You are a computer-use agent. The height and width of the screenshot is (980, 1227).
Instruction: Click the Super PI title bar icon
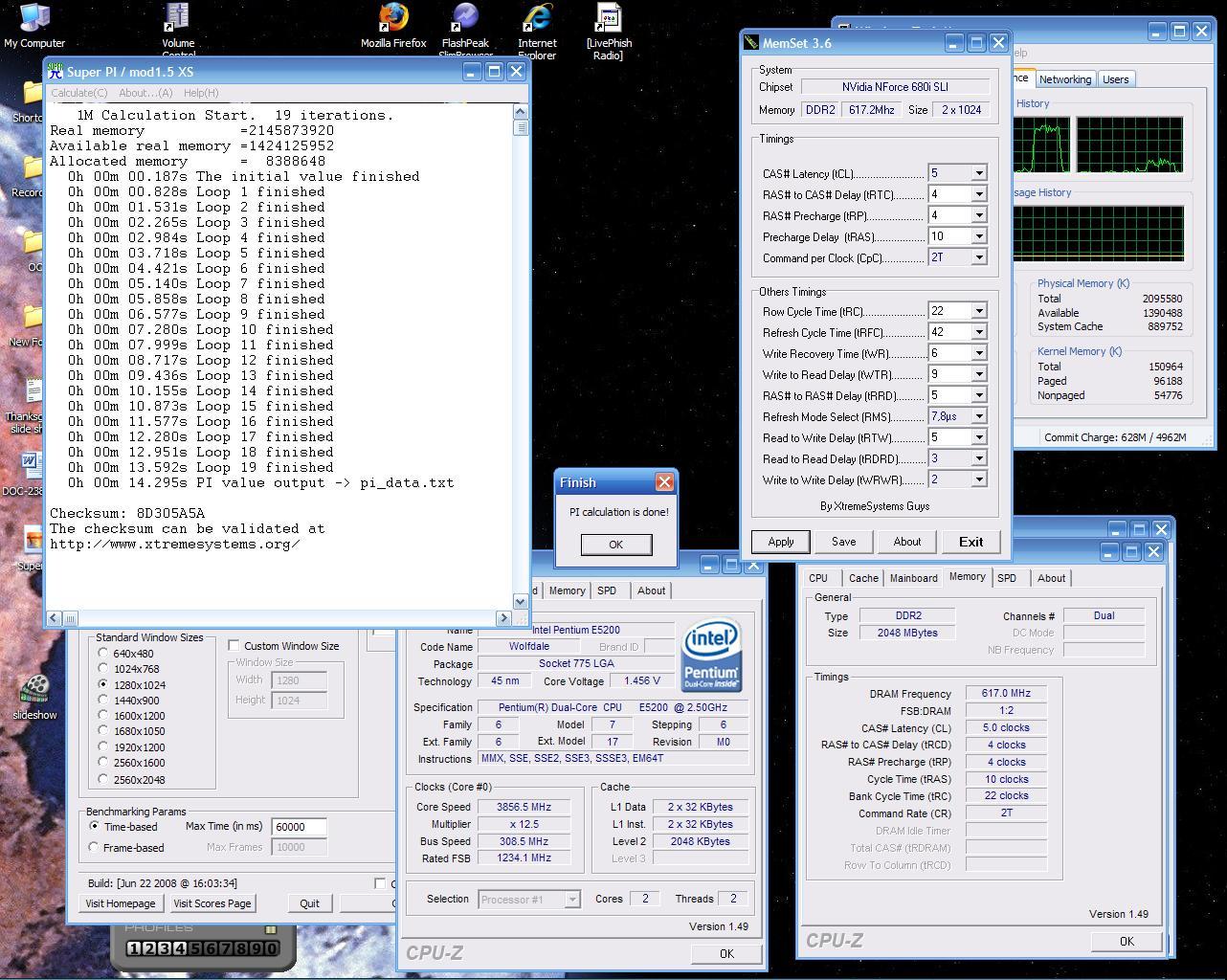[x=56, y=72]
